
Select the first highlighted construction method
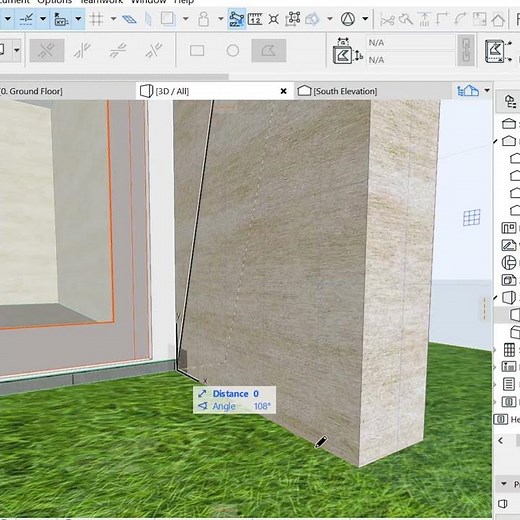[x=47, y=51]
